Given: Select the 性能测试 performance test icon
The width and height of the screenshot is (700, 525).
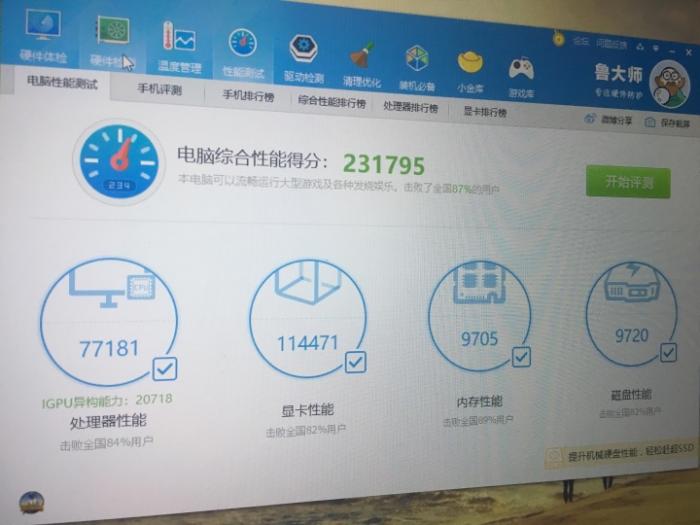Looking at the screenshot, I should coord(243,47).
